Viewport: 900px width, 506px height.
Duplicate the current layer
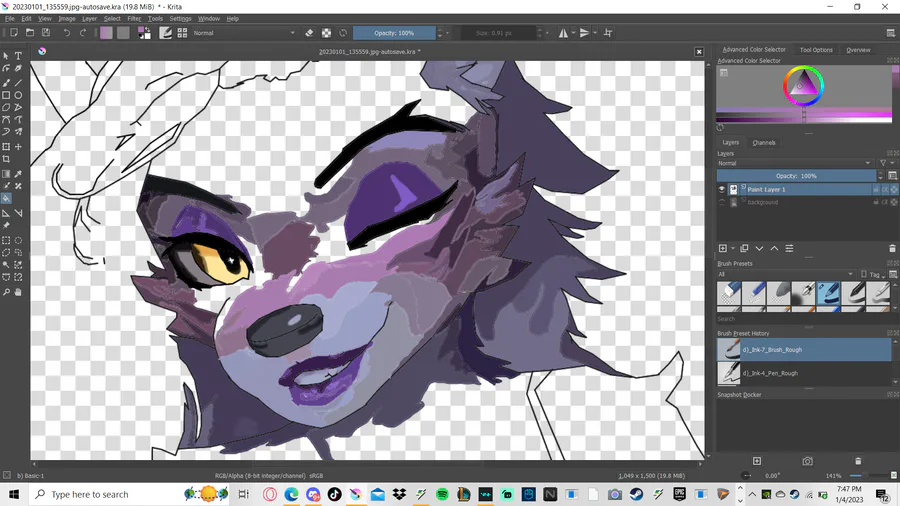point(744,248)
